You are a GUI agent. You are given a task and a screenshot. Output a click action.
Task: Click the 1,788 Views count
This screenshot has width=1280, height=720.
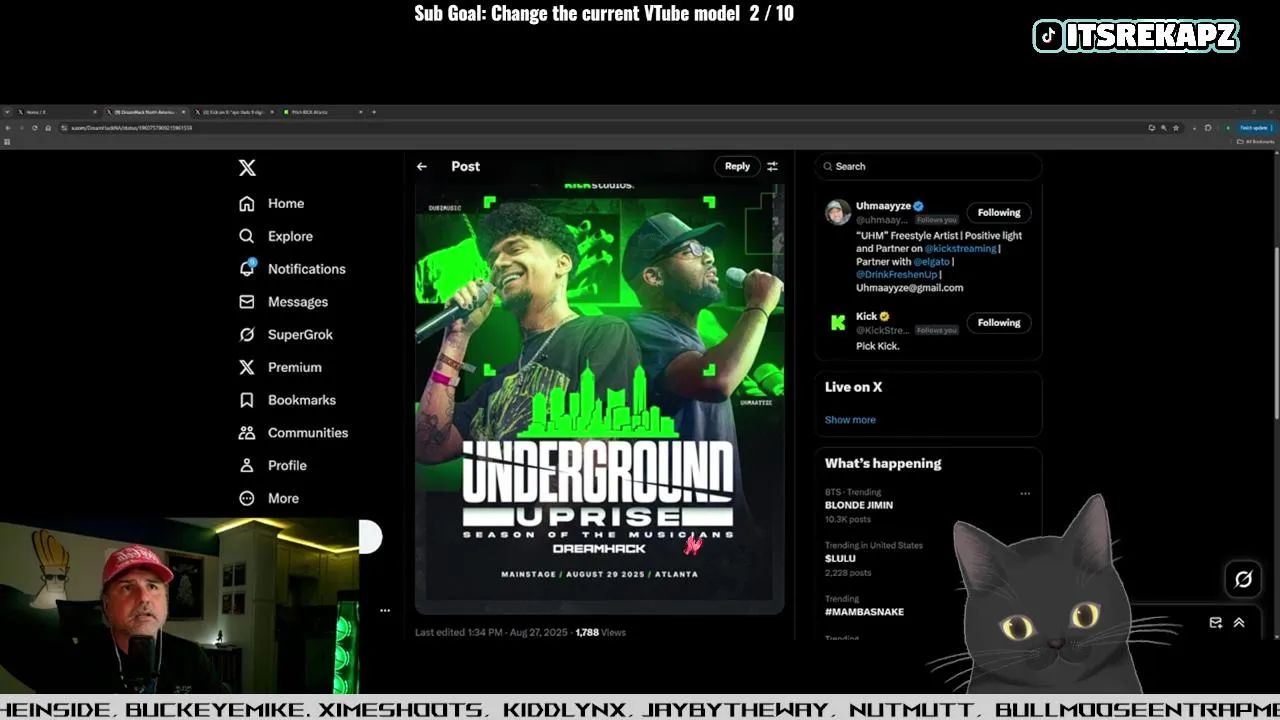coord(601,632)
